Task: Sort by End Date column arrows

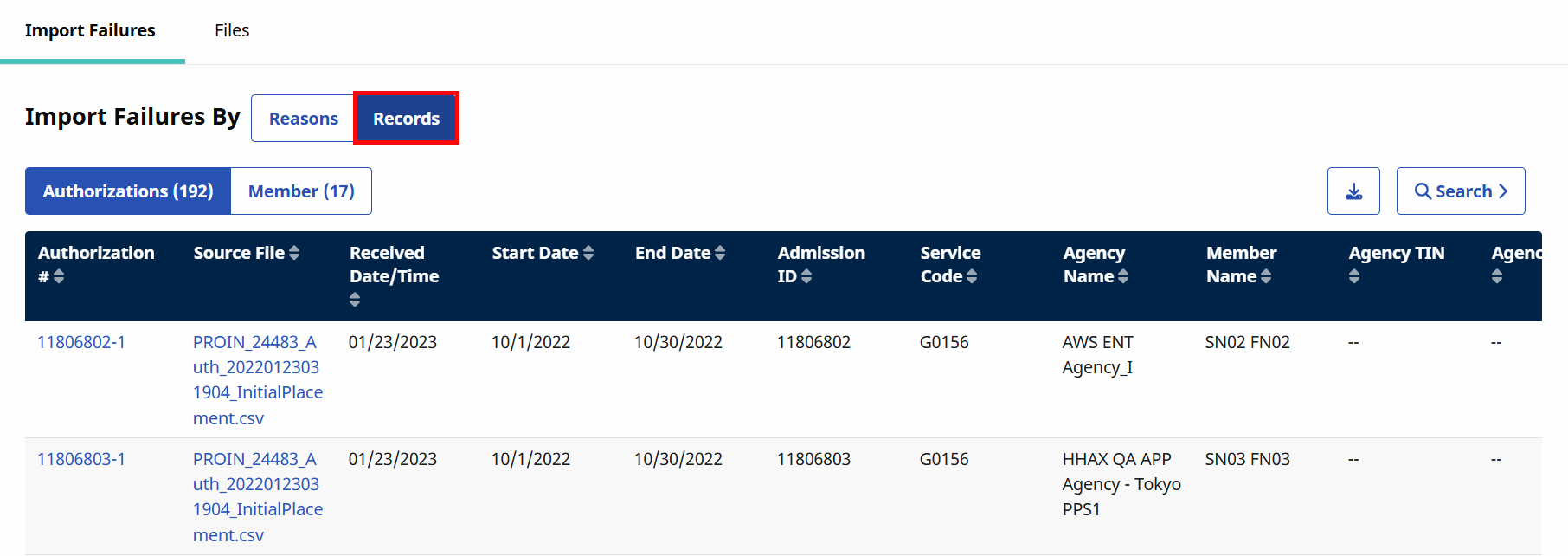Action: 720,253
